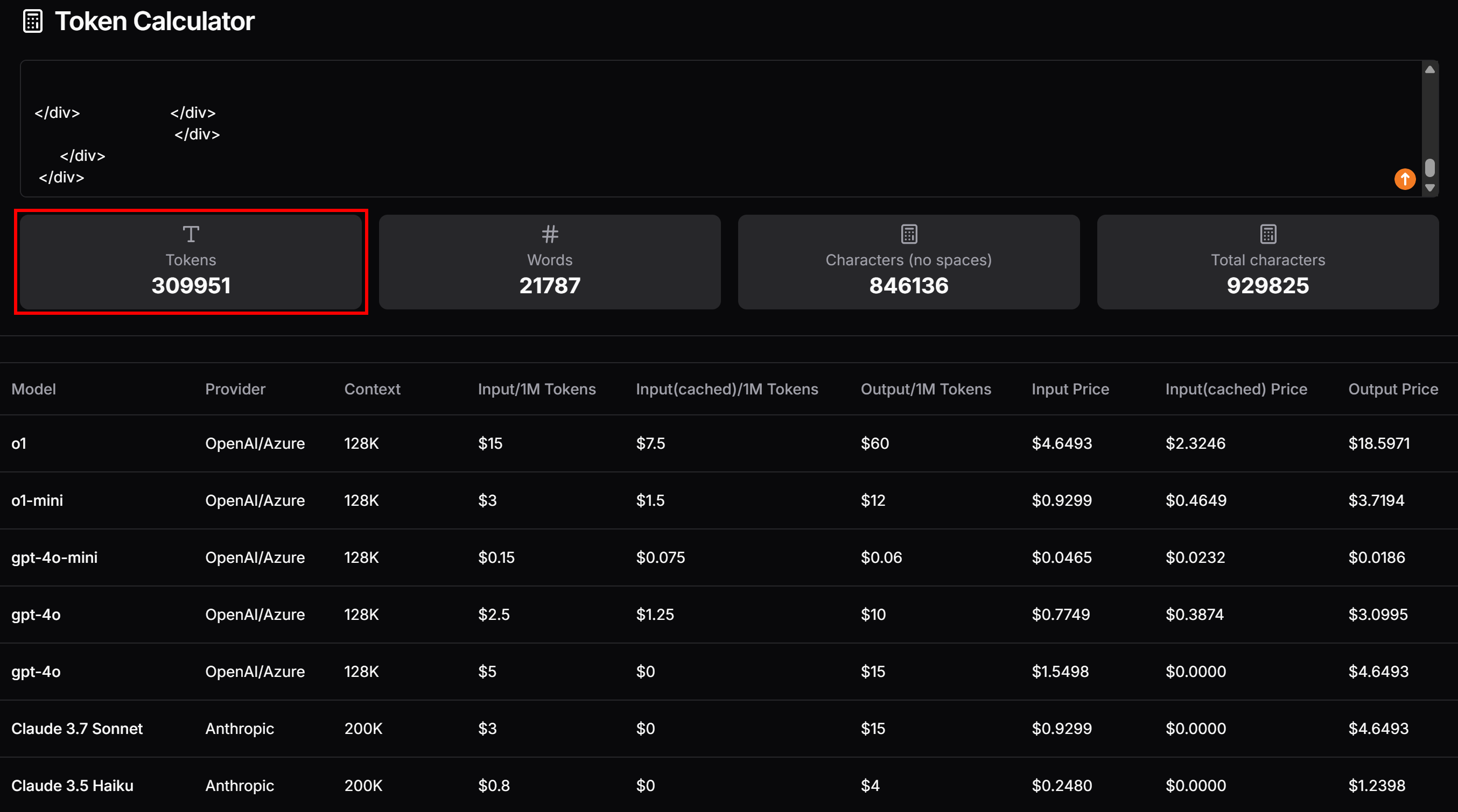Click the o1-mini output price $3.7194
1458x812 pixels.
1376,500
